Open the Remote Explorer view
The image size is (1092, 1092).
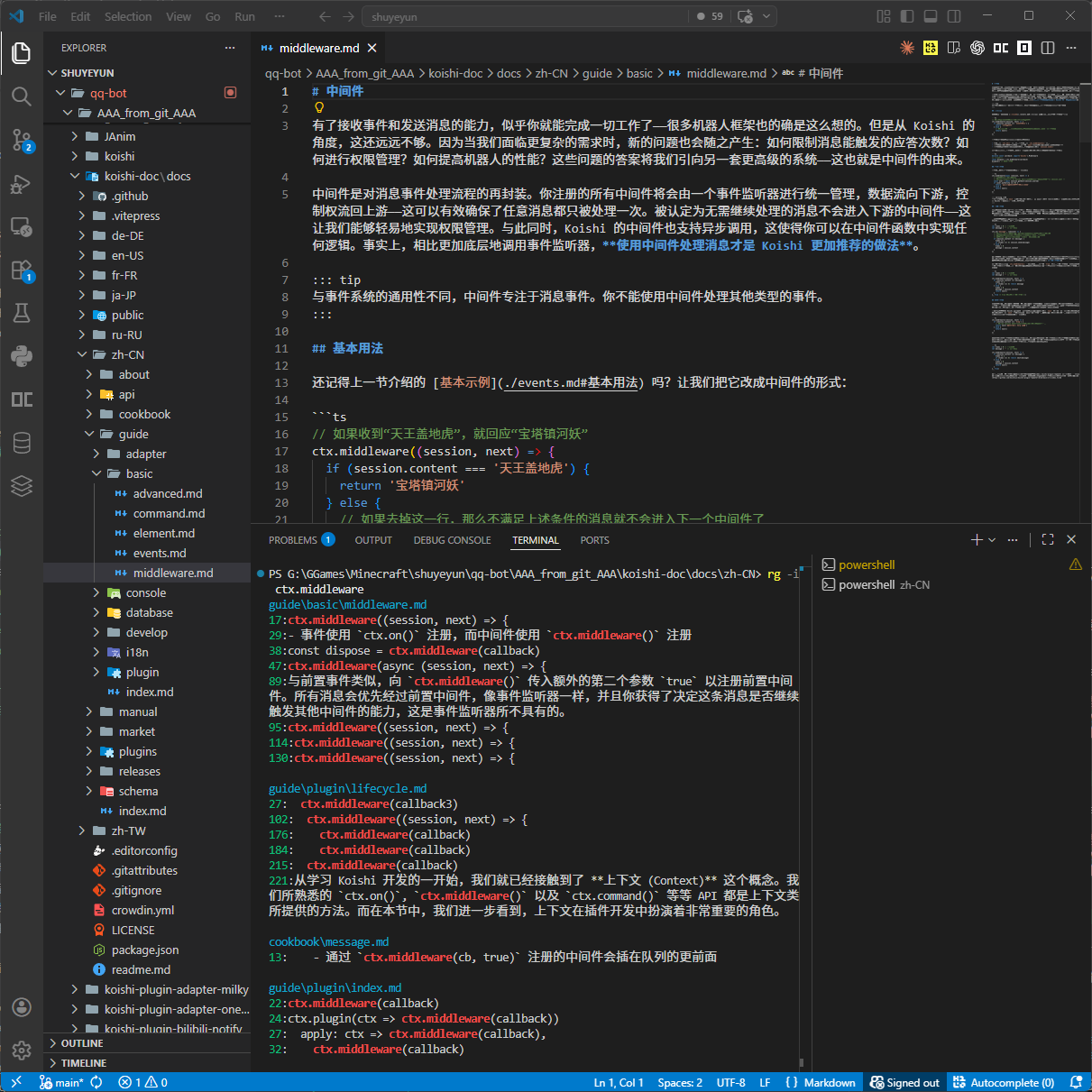point(22,226)
